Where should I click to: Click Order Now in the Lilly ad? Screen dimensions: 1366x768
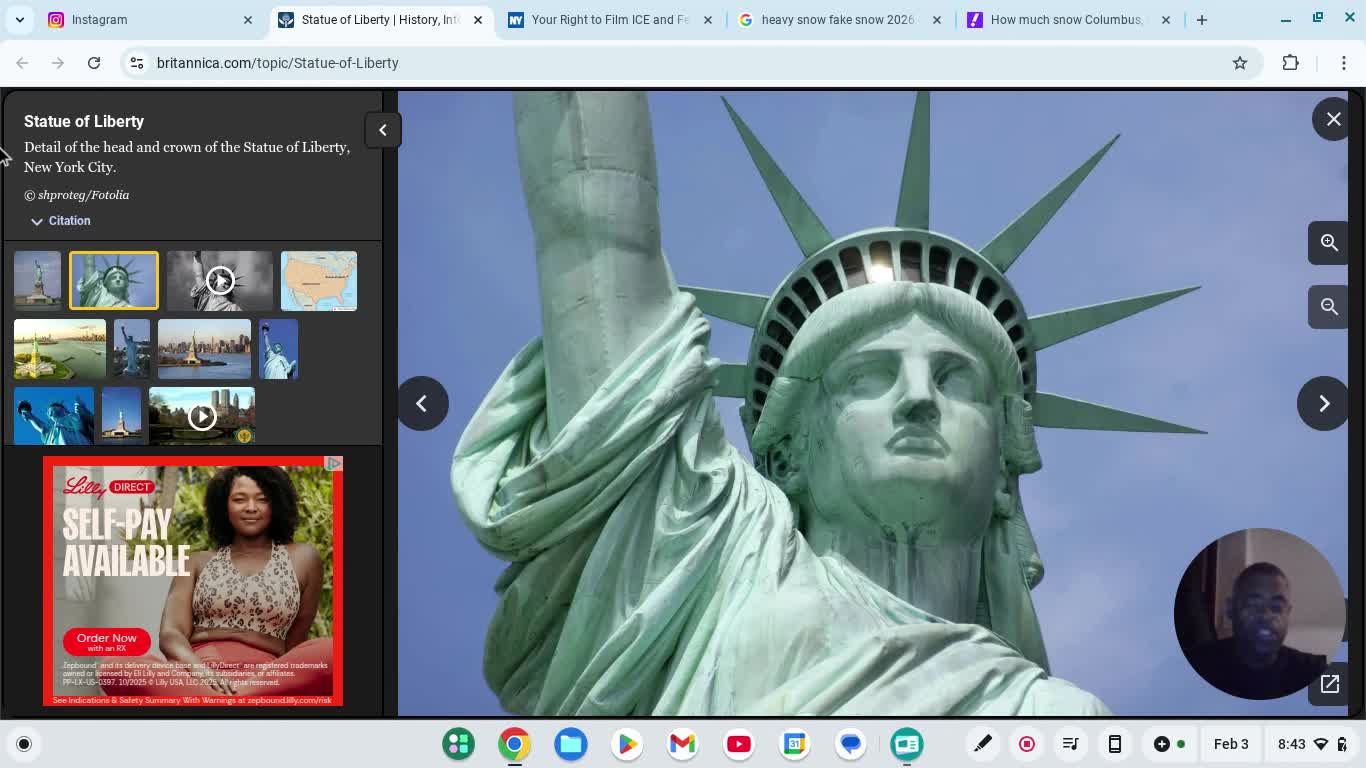[107, 641]
